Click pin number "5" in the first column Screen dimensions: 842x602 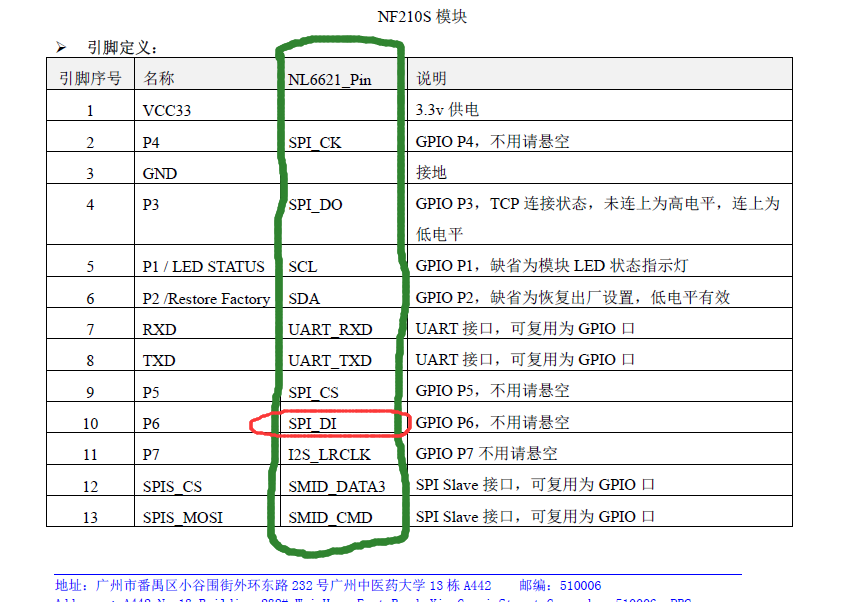pyautogui.click(x=90, y=267)
